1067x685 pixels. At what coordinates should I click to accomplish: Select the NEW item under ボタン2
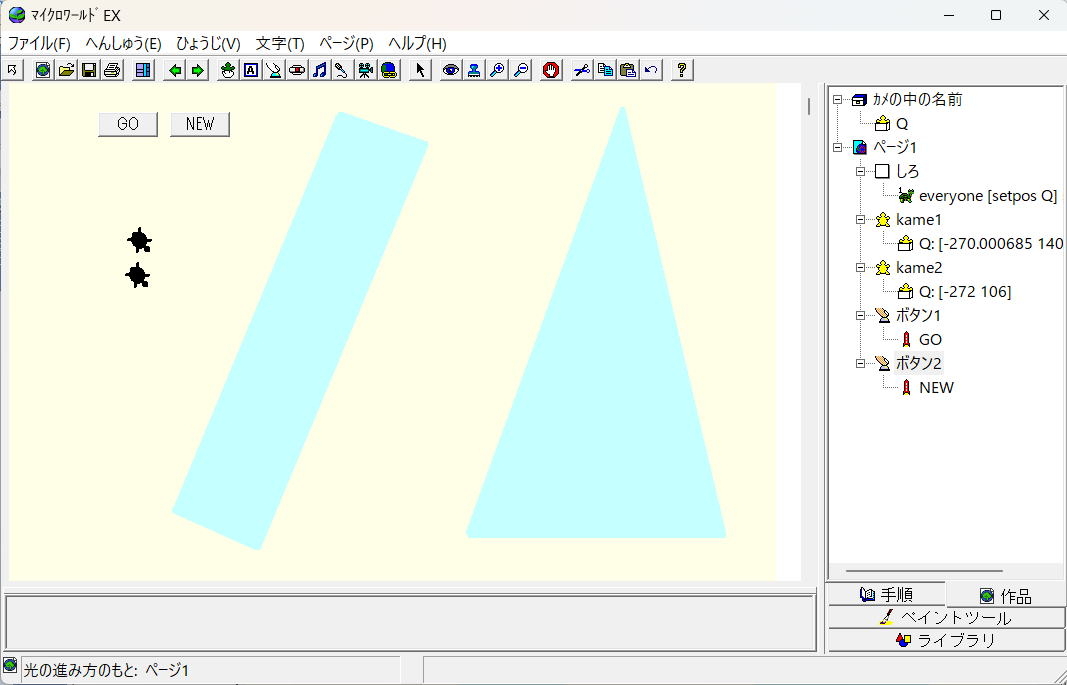pyautogui.click(x=936, y=388)
